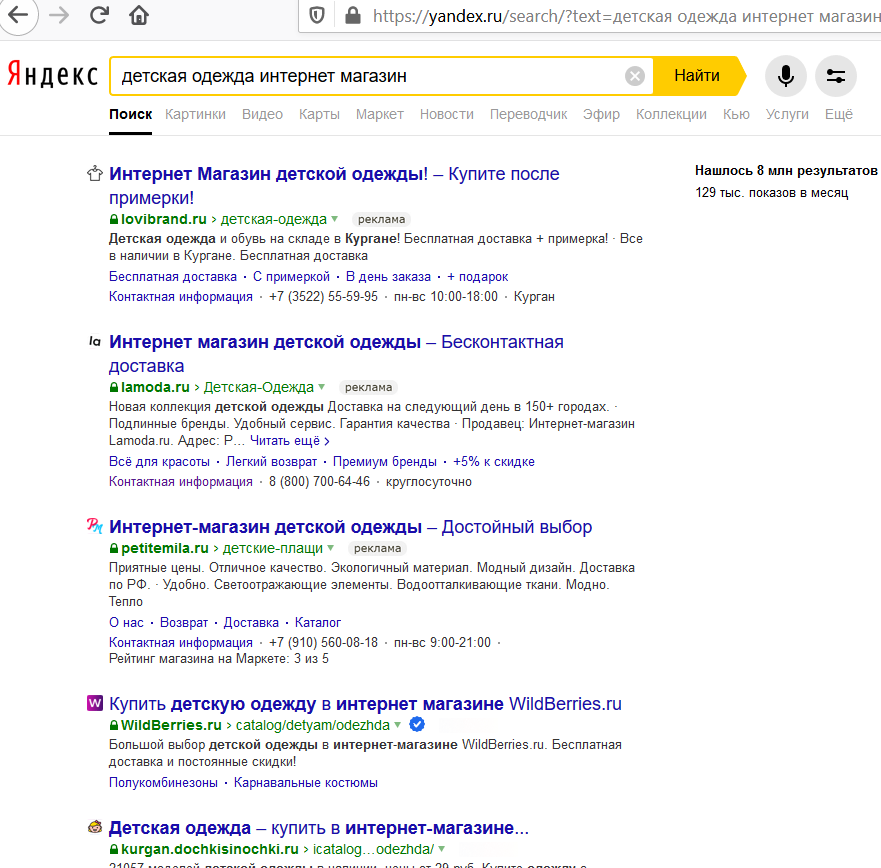This screenshot has height=868, width=881.
Task: Reload the page with refresh icon
Action: (99, 15)
